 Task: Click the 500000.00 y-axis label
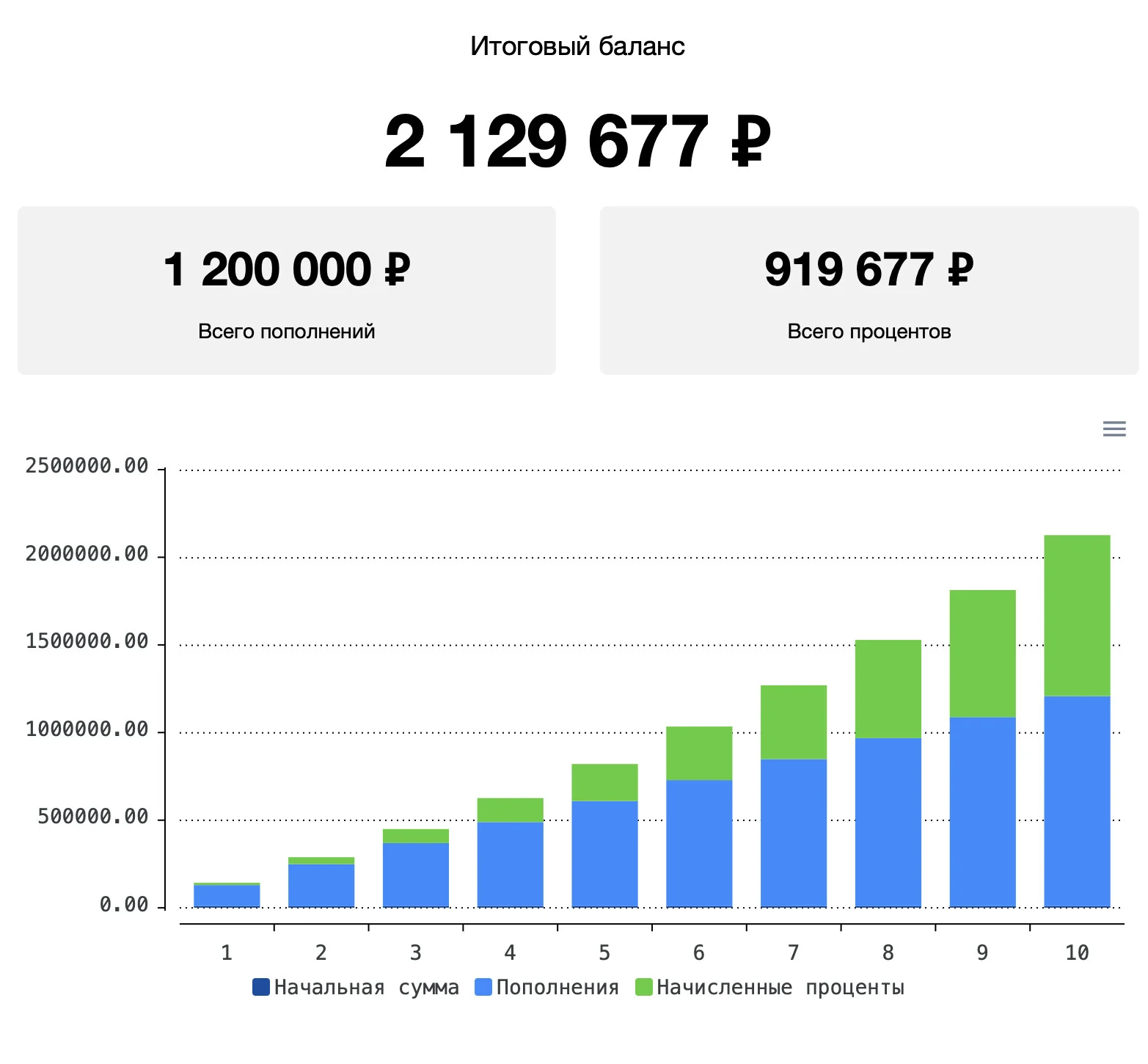tap(93, 817)
